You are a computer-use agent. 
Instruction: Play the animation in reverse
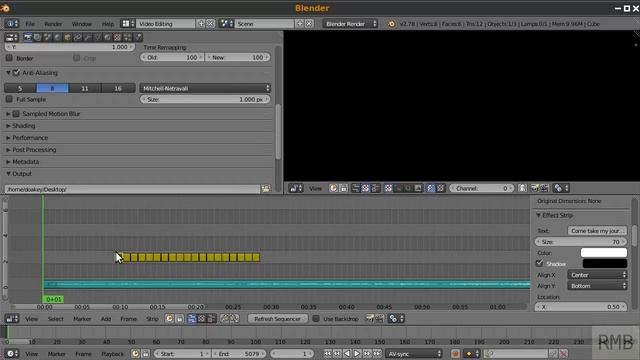pyautogui.click(x=347, y=353)
